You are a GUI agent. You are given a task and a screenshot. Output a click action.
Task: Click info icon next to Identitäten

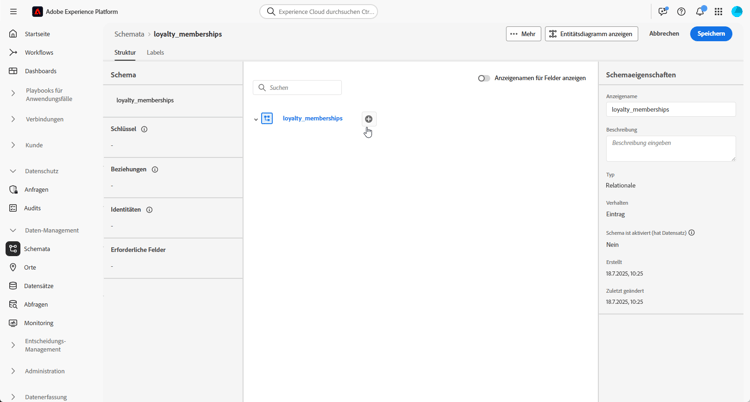pyautogui.click(x=149, y=210)
